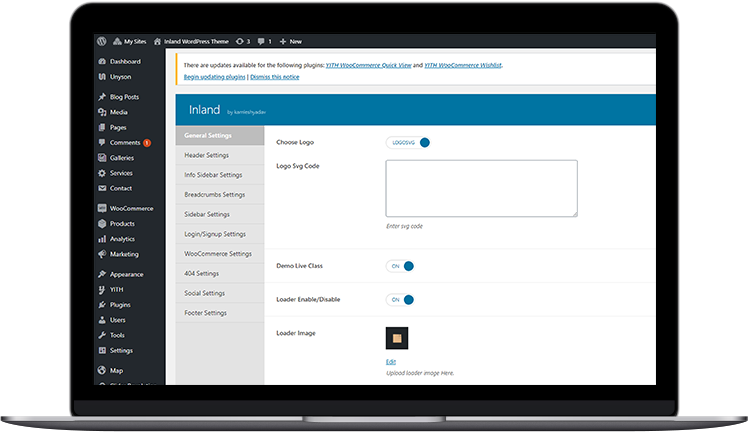748x432 pixels.
Task: Click the YITH sidebar icon
Action: (102, 289)
